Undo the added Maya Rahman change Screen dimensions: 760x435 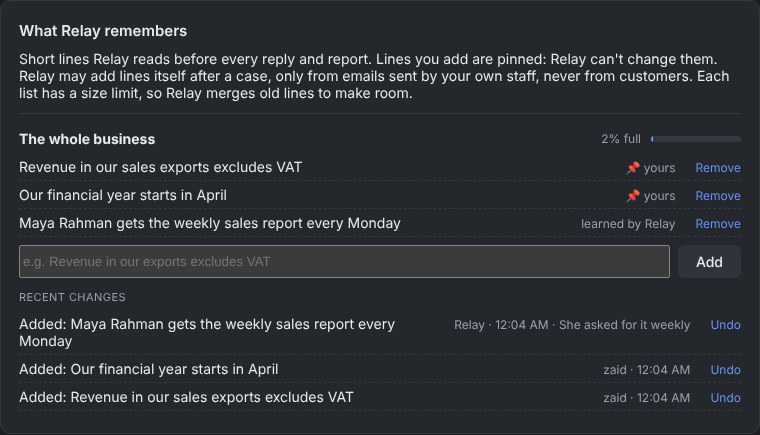pyautogui.click(x=725, y=325)
